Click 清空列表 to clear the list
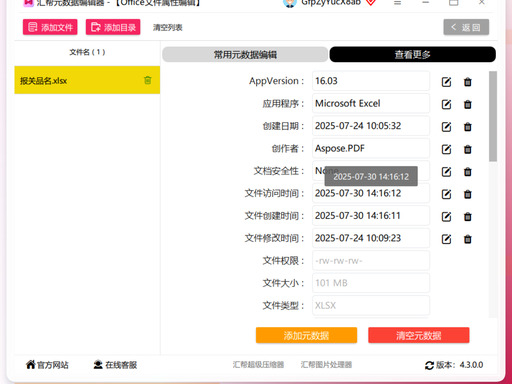Viewport: 512px width, 384px height. 168,28
